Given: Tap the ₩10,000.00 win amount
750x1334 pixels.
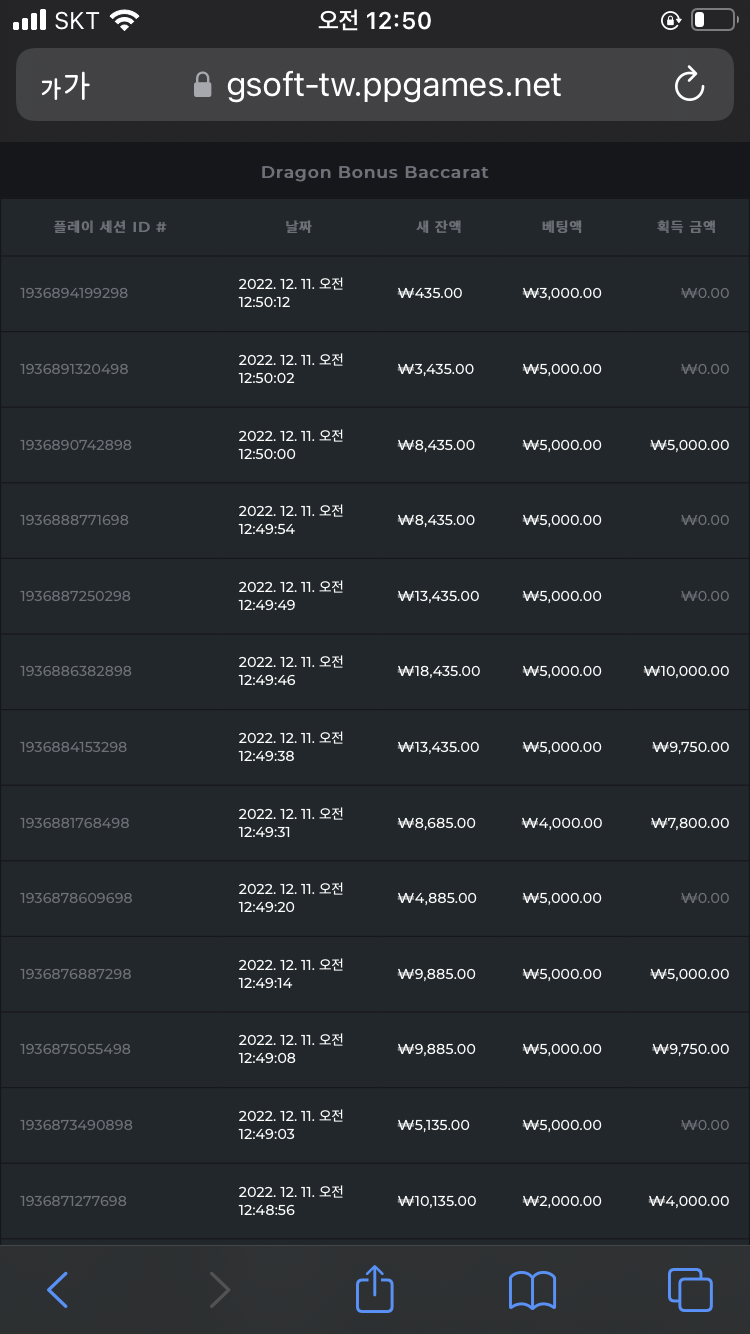Looking at the screenshot, I should pos(686,671).
